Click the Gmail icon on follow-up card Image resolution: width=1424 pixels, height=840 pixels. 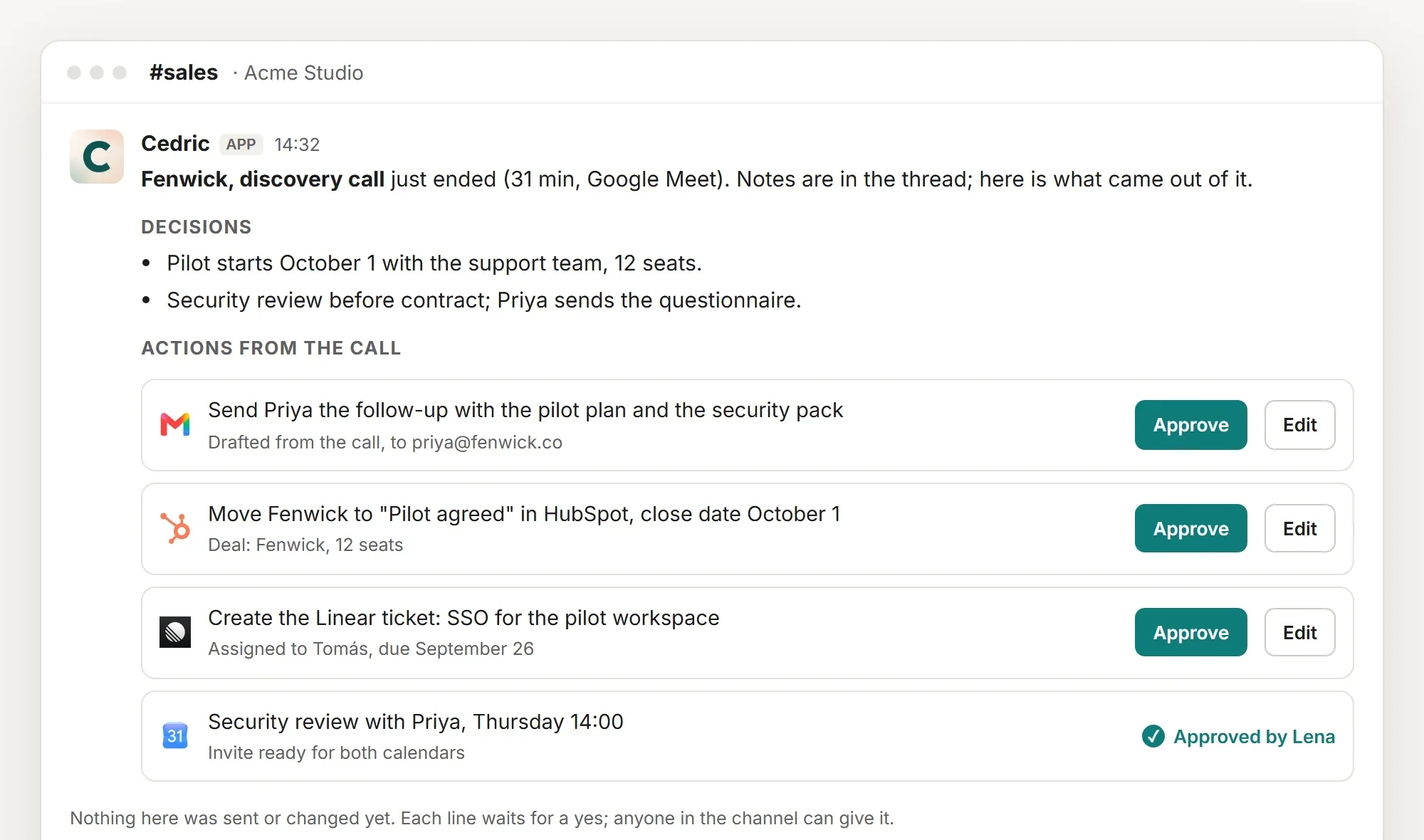pos(175,425)
